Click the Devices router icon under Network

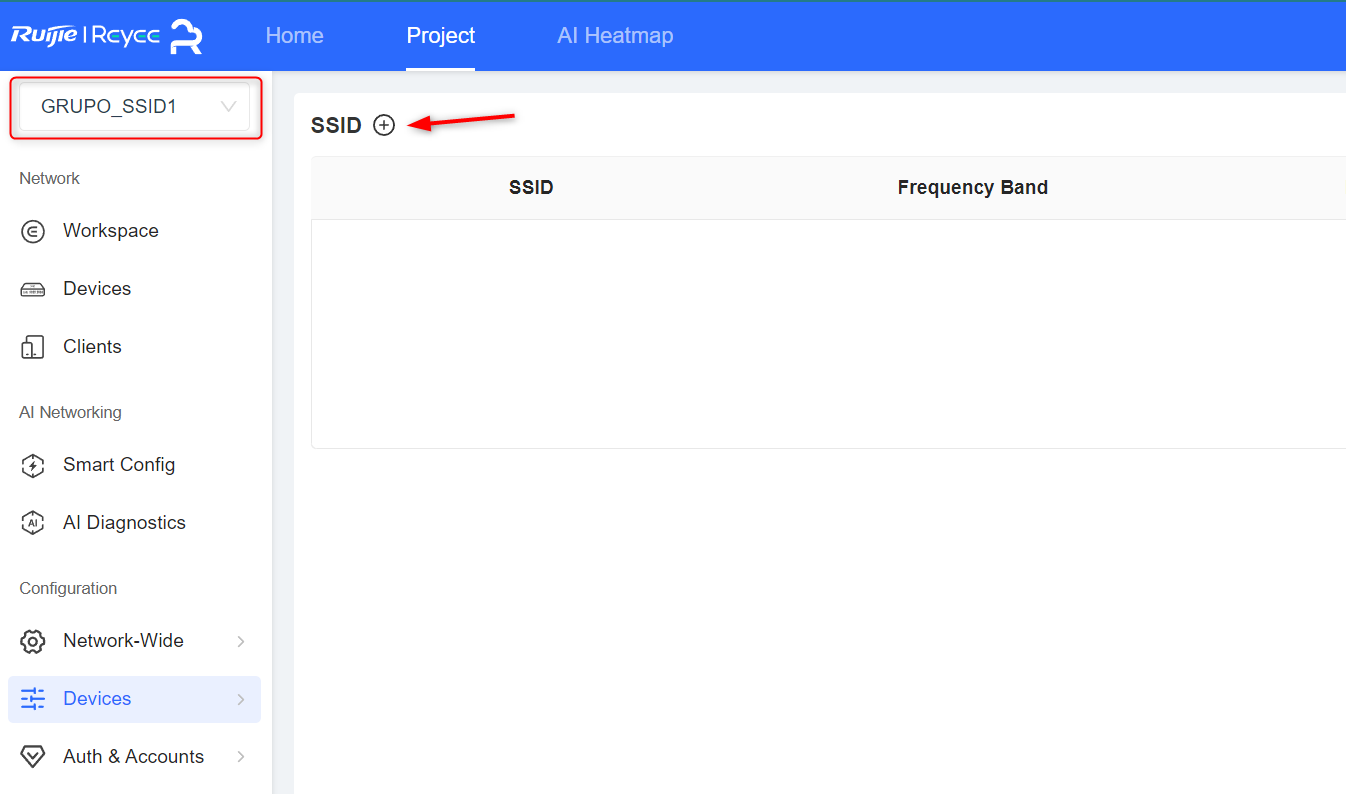[x=33, y=289]
